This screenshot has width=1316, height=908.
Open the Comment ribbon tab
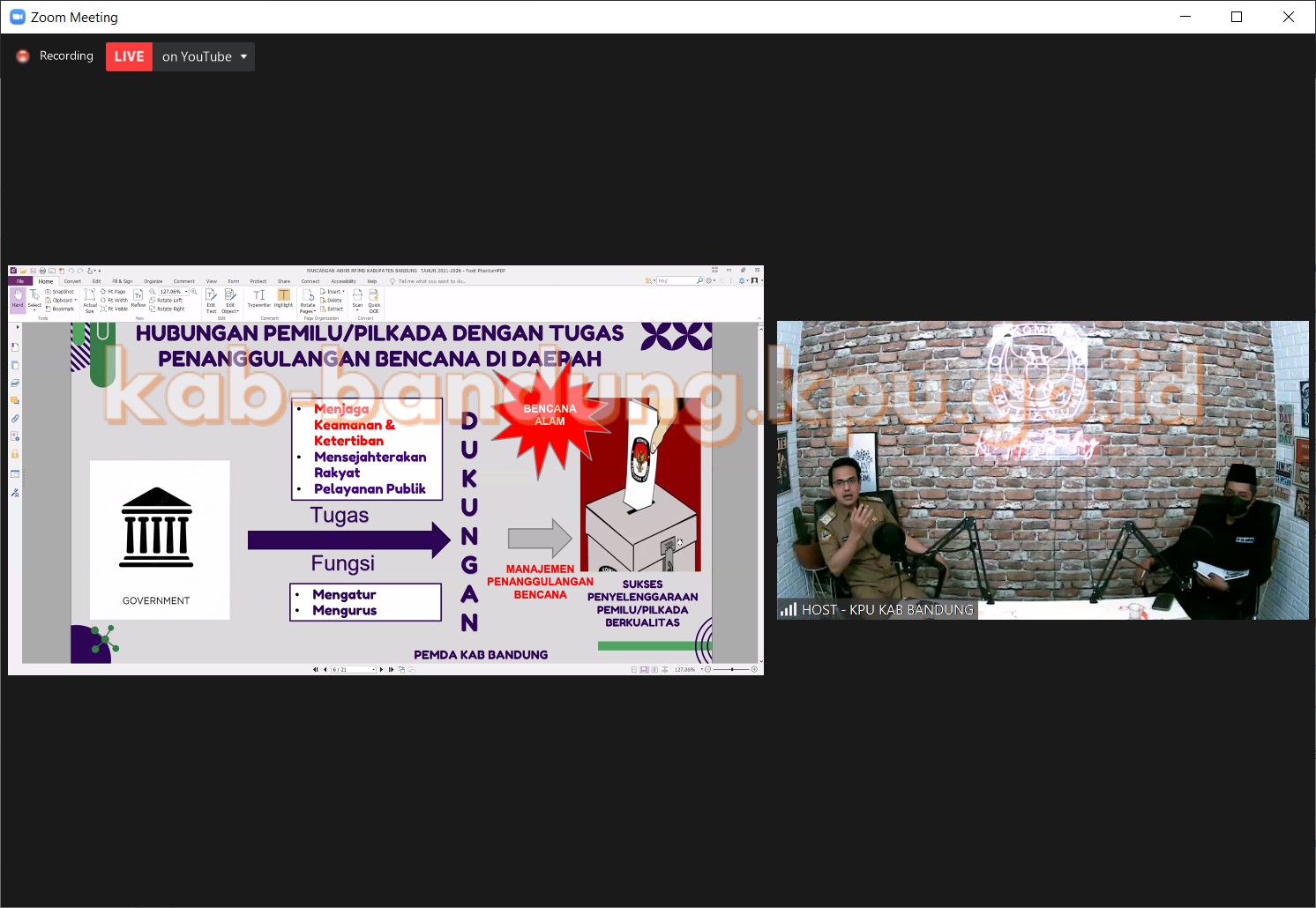point(183,281)
